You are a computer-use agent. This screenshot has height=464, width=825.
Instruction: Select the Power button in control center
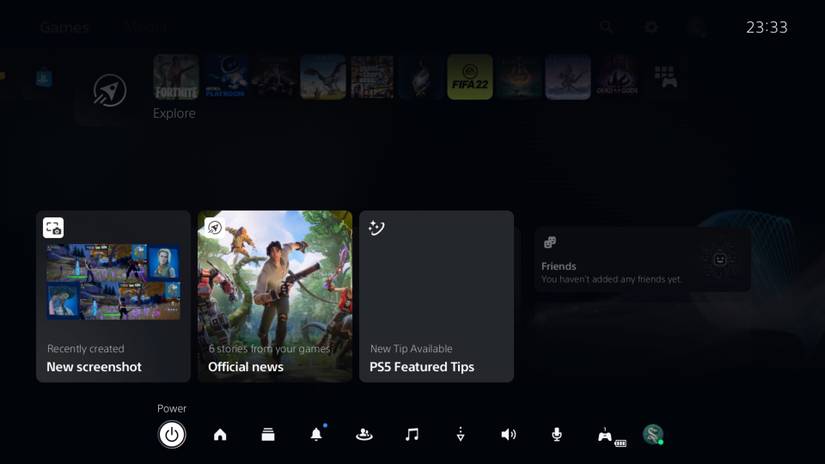point(172,435)
